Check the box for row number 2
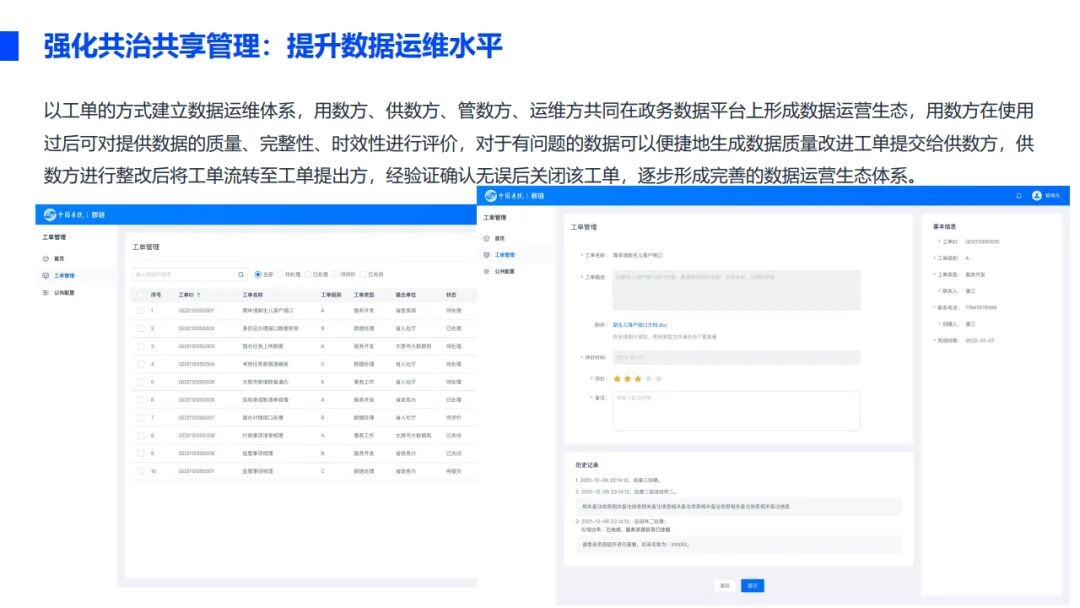Image resolution: width=1080 pixels, height=608 pixels. [x=141, y=328]
